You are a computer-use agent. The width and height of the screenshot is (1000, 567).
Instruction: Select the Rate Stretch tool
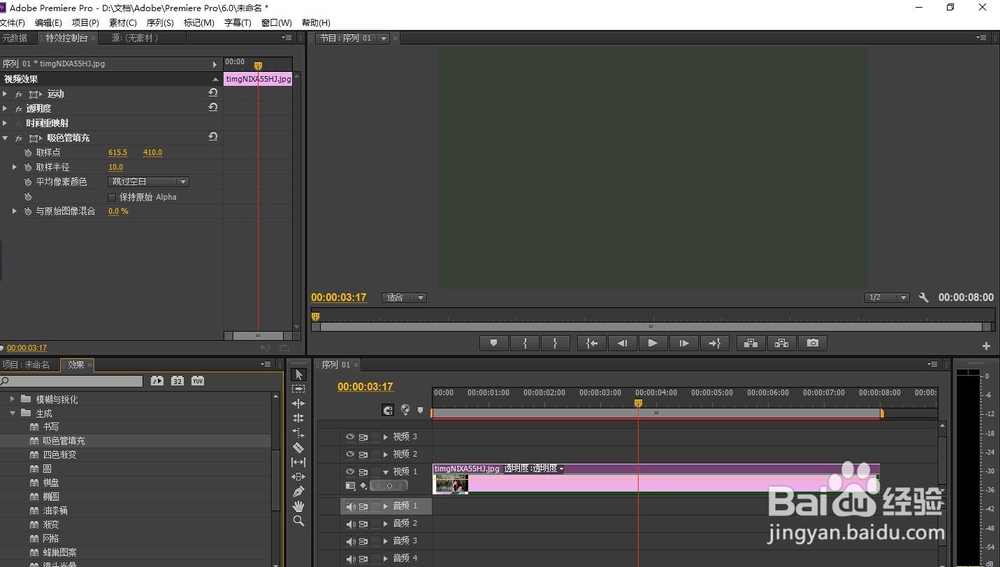pos(298,432)
